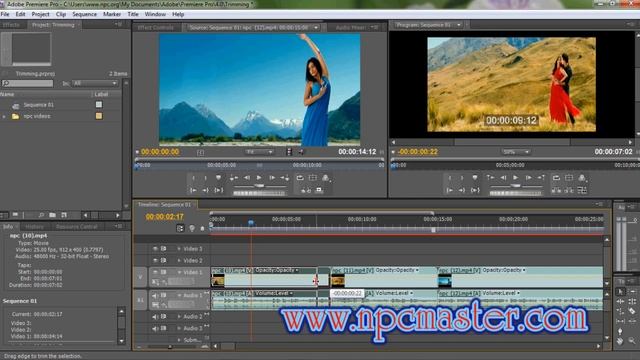Click Source monitor shuttle slider

point(259,186)
